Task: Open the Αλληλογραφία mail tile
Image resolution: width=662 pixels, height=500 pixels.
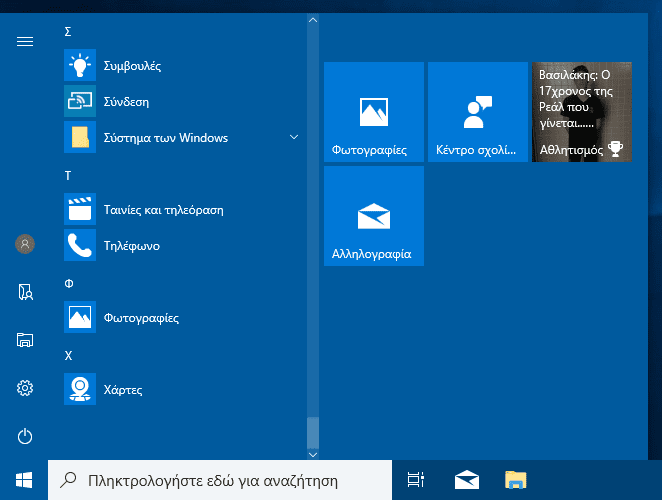Action: 374,216
